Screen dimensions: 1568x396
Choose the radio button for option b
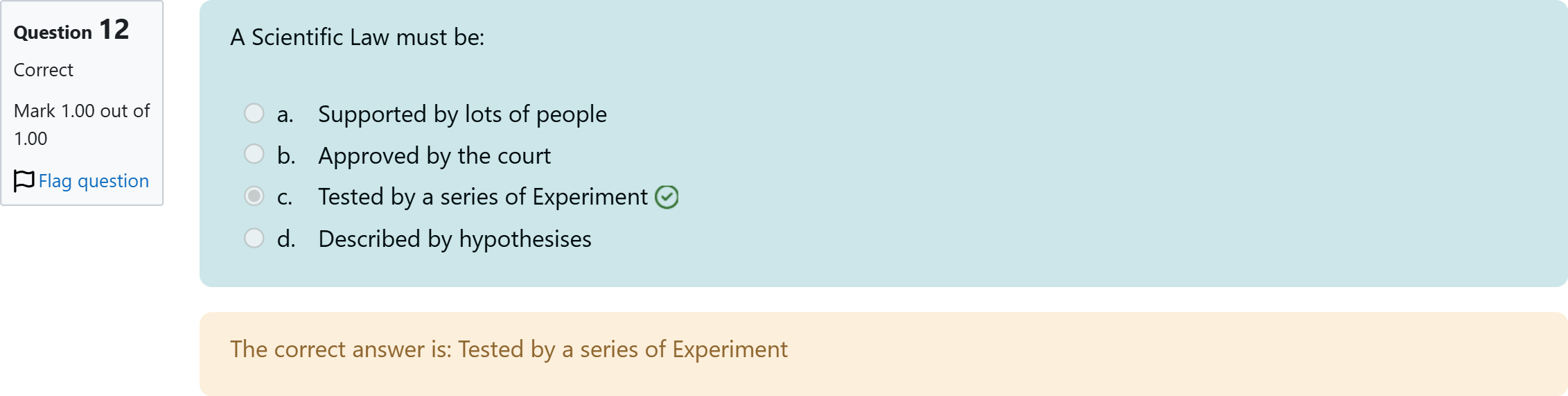pyautogui.click(x=254, y=154)
